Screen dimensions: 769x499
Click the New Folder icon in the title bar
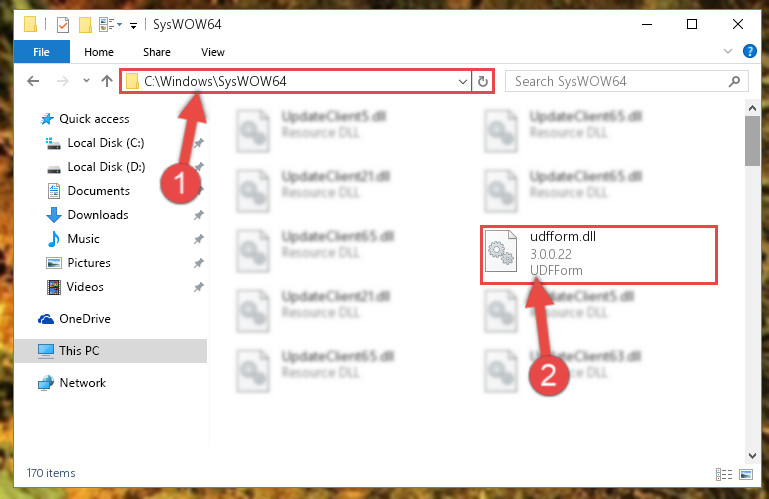point(85,25)
